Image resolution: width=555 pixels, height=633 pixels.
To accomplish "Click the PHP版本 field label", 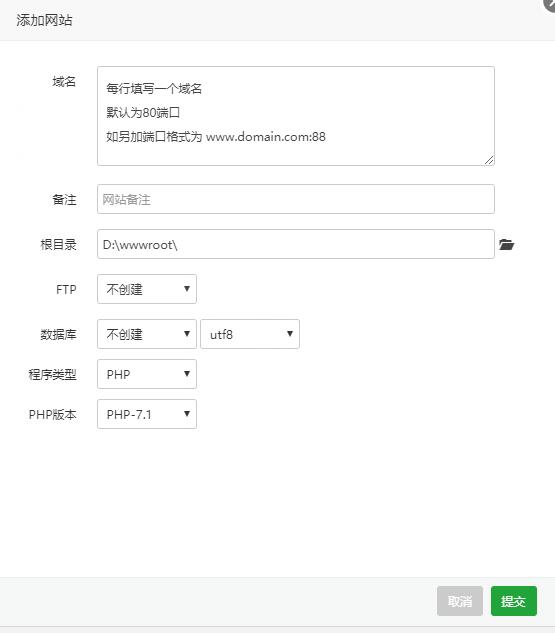I will (x=52, y=414).
